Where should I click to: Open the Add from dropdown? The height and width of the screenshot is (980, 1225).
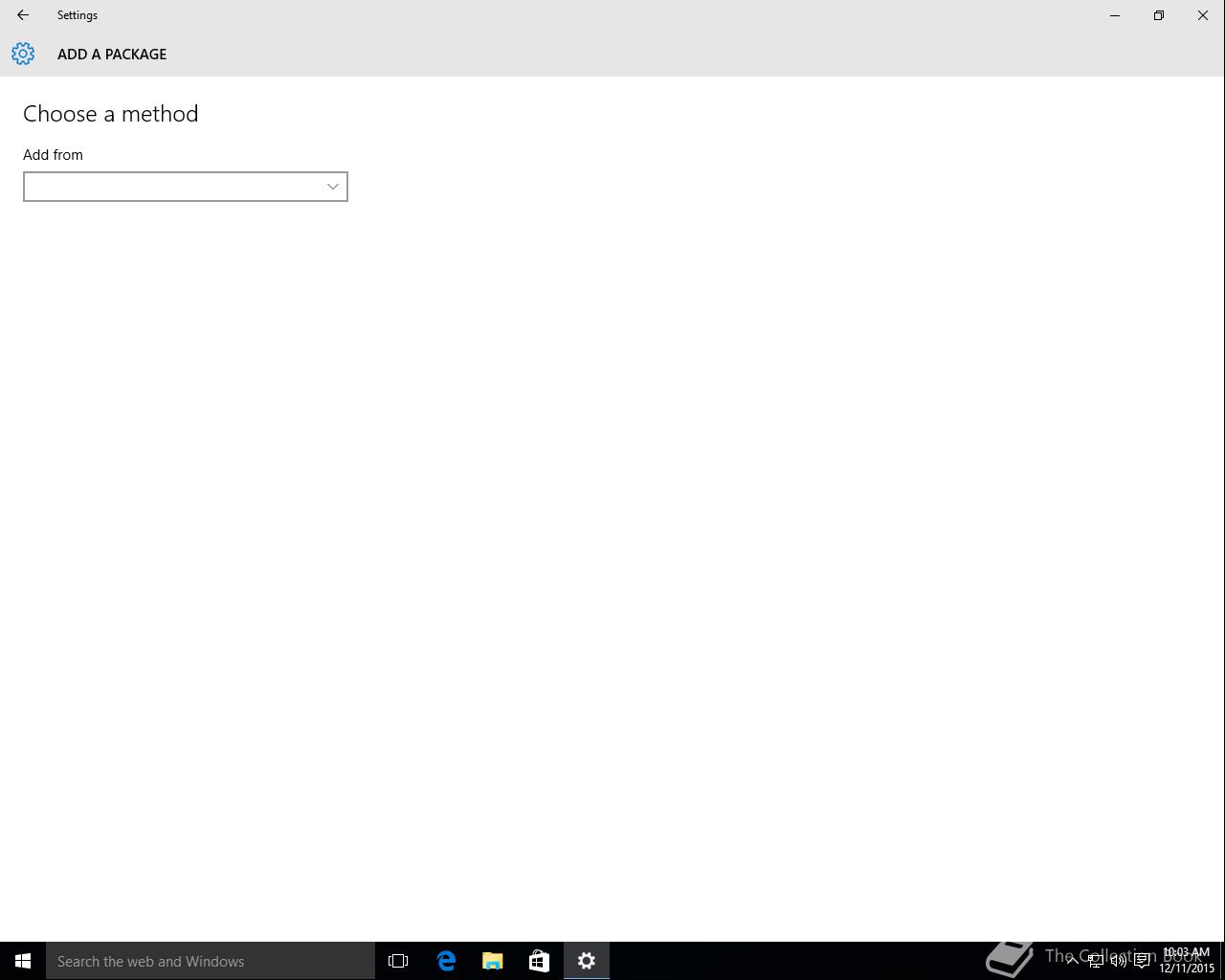(x=186, y=187)
